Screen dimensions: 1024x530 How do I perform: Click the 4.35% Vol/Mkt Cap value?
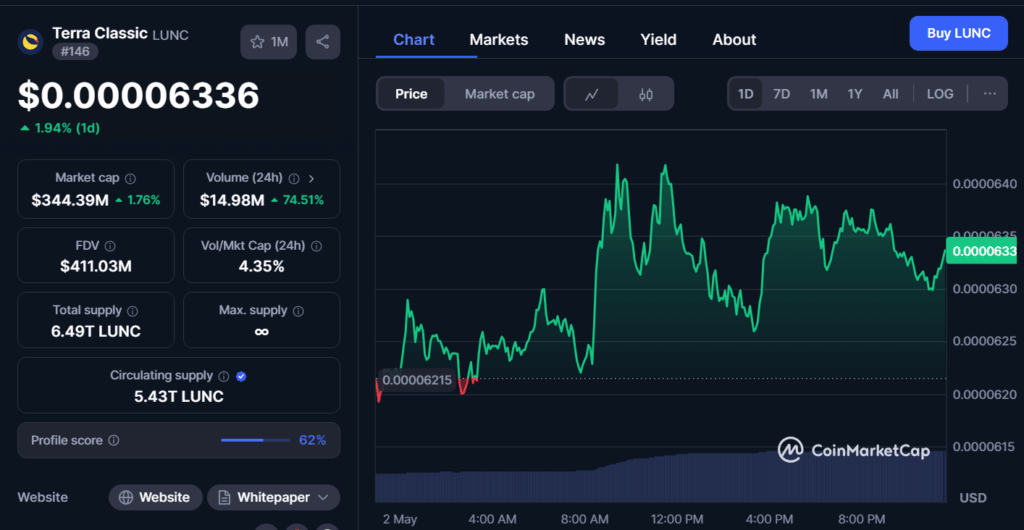coord(261,266)
